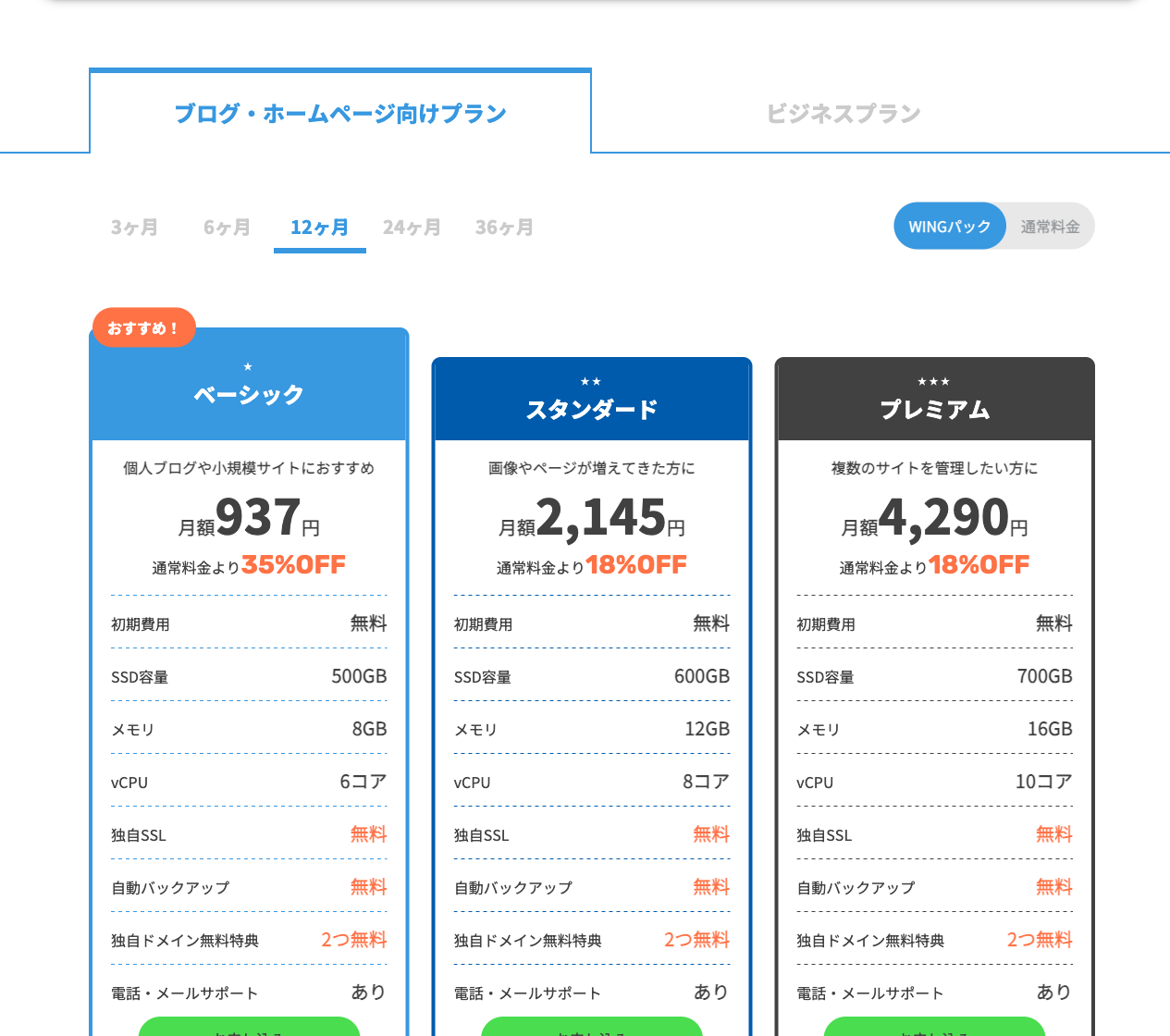Click the 10コア vCPU value
This screenshot has width=1170, height=1036.
click(x=1044, y=782)
